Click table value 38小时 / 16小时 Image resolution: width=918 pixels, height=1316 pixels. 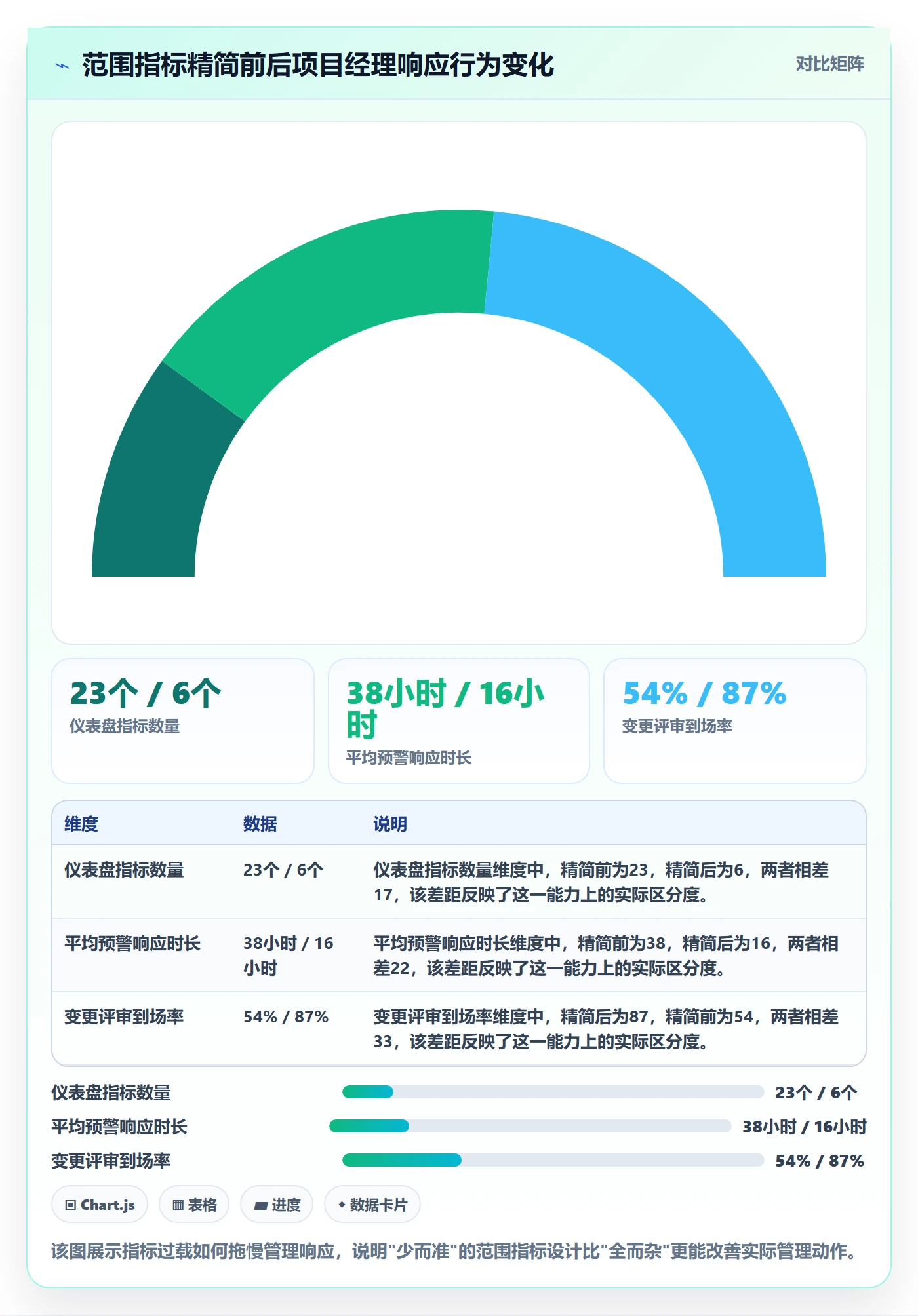tap(289, 956)
